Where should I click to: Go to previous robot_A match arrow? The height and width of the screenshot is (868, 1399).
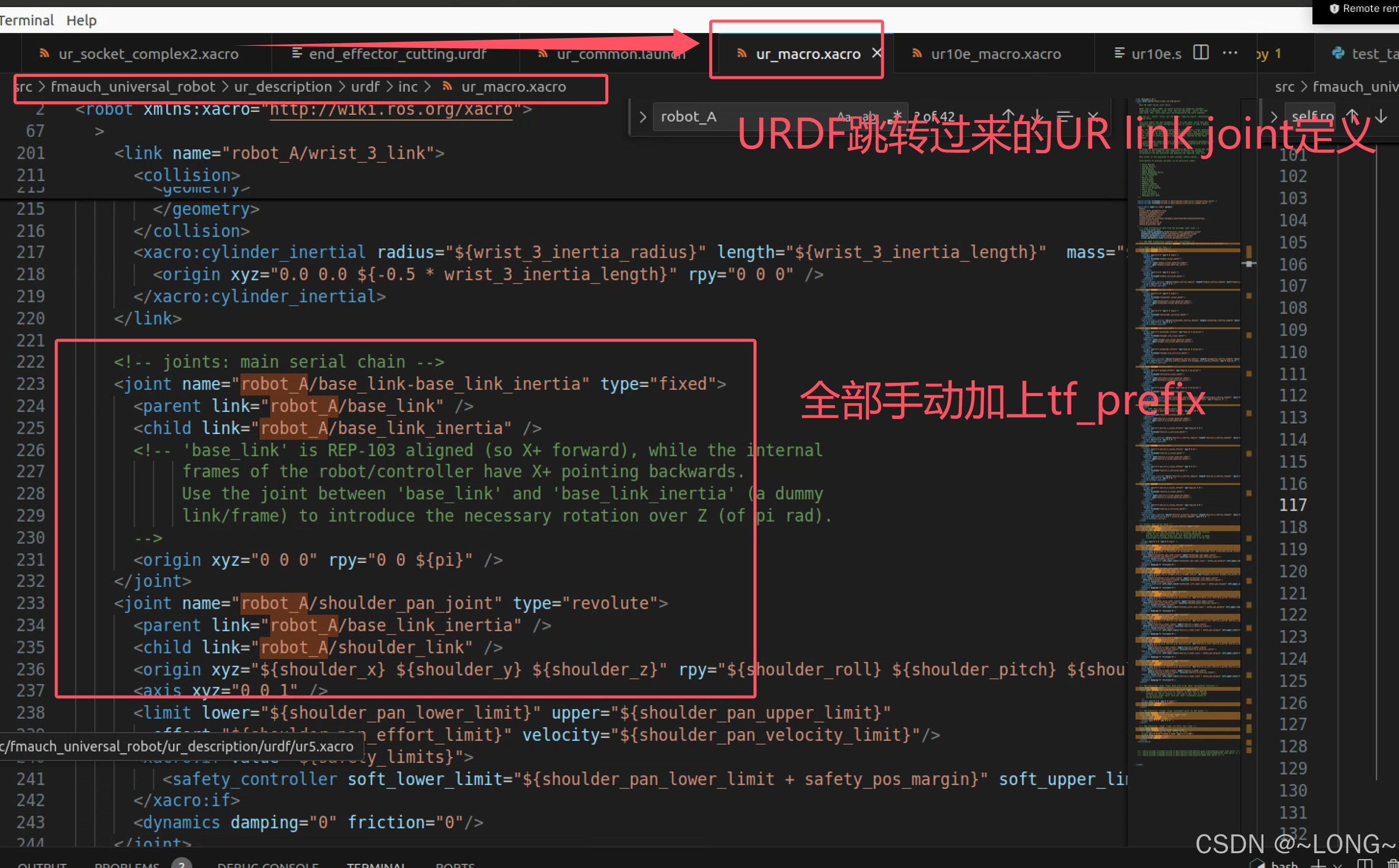pyautogui.click(x=1008, y=116)
